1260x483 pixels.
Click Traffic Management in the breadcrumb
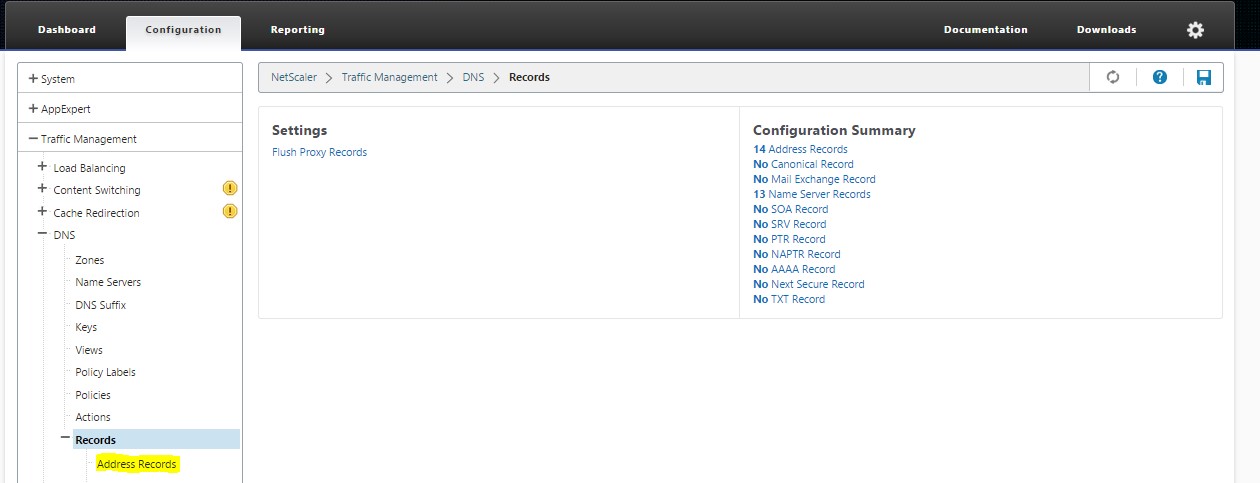tap(389, 77)
